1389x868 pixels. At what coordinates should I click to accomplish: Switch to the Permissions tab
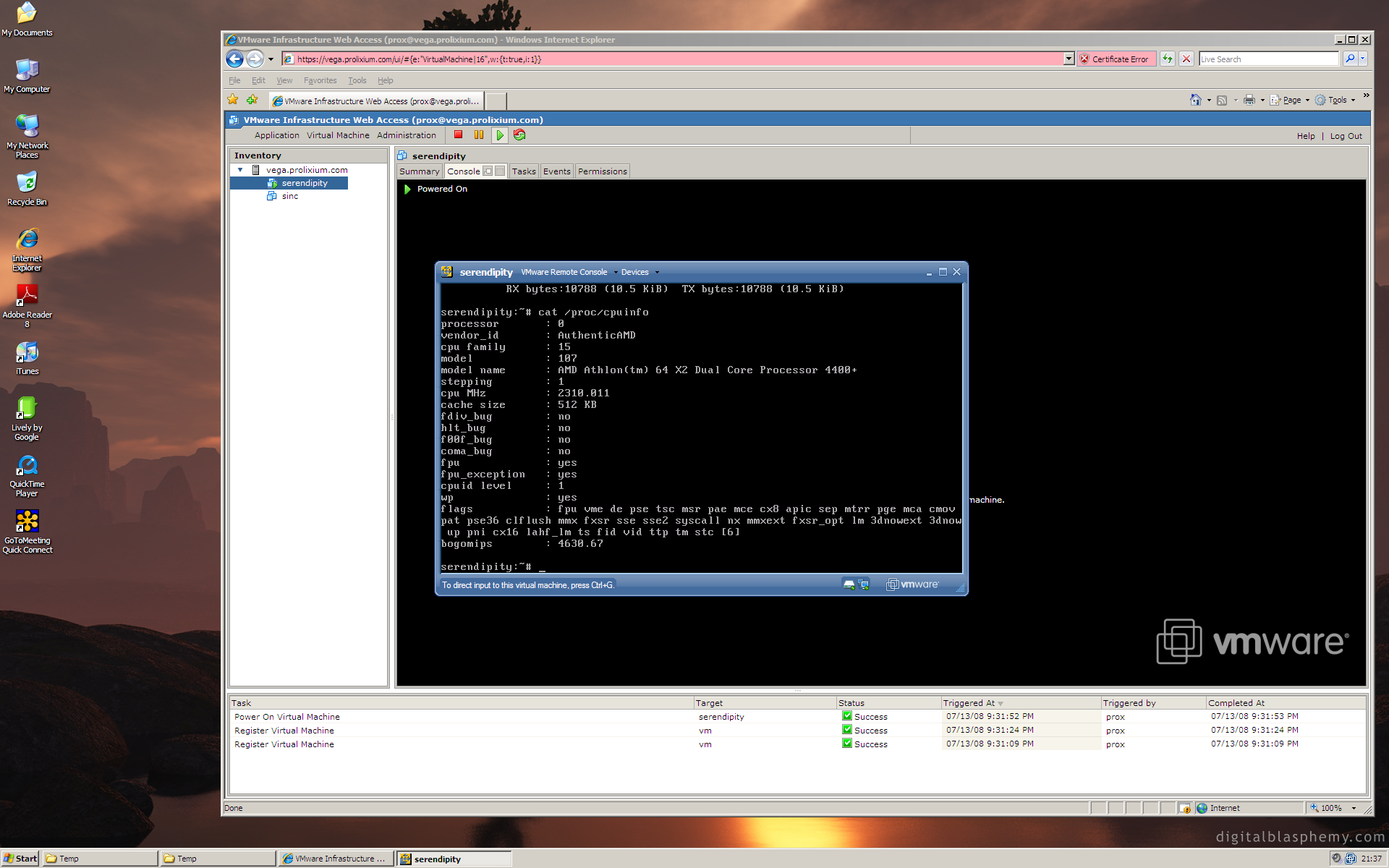pyautogui.click(x=602, y=171)
